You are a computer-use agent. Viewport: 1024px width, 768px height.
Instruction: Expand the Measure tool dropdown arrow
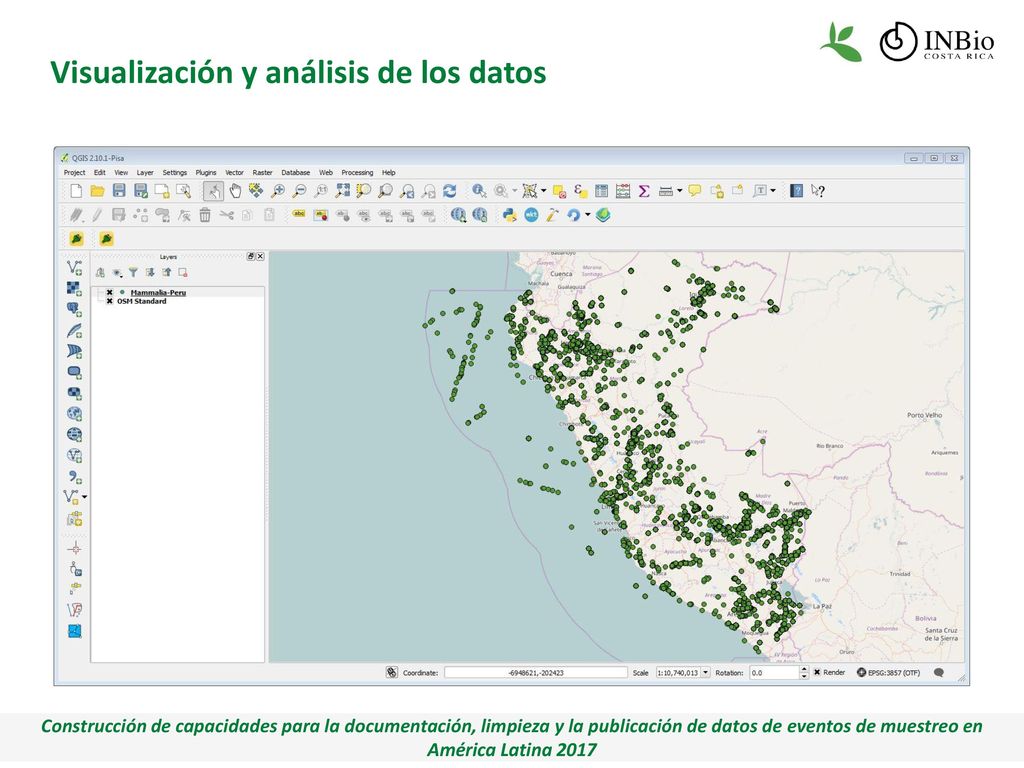coord(679,191)
